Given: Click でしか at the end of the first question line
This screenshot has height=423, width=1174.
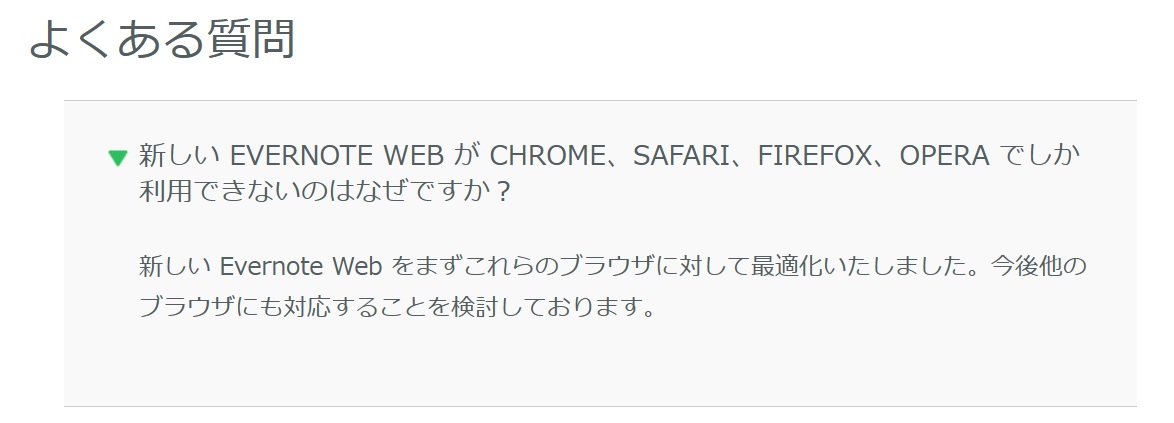Looking at the screenshot, I should pos(1046,156).
